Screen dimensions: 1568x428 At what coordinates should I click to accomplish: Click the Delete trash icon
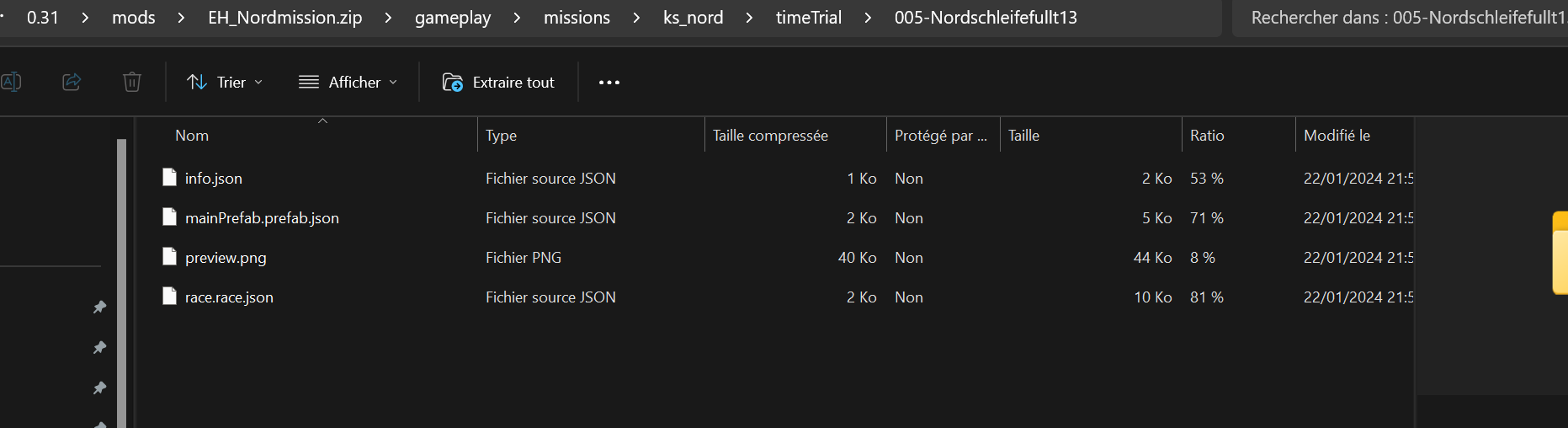(132, 82)
